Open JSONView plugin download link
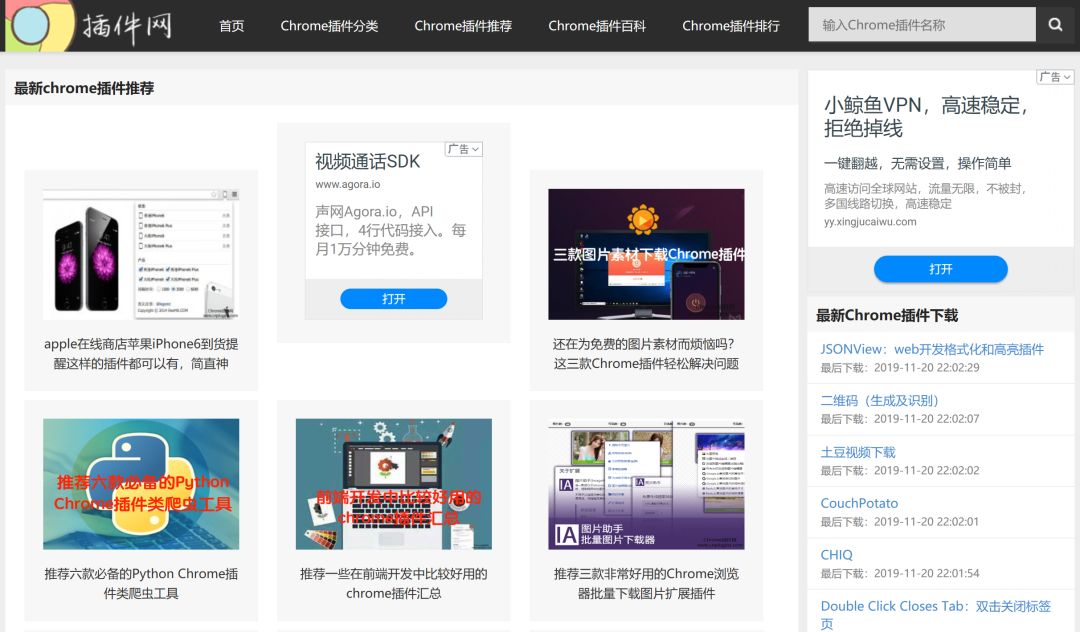 932,349
